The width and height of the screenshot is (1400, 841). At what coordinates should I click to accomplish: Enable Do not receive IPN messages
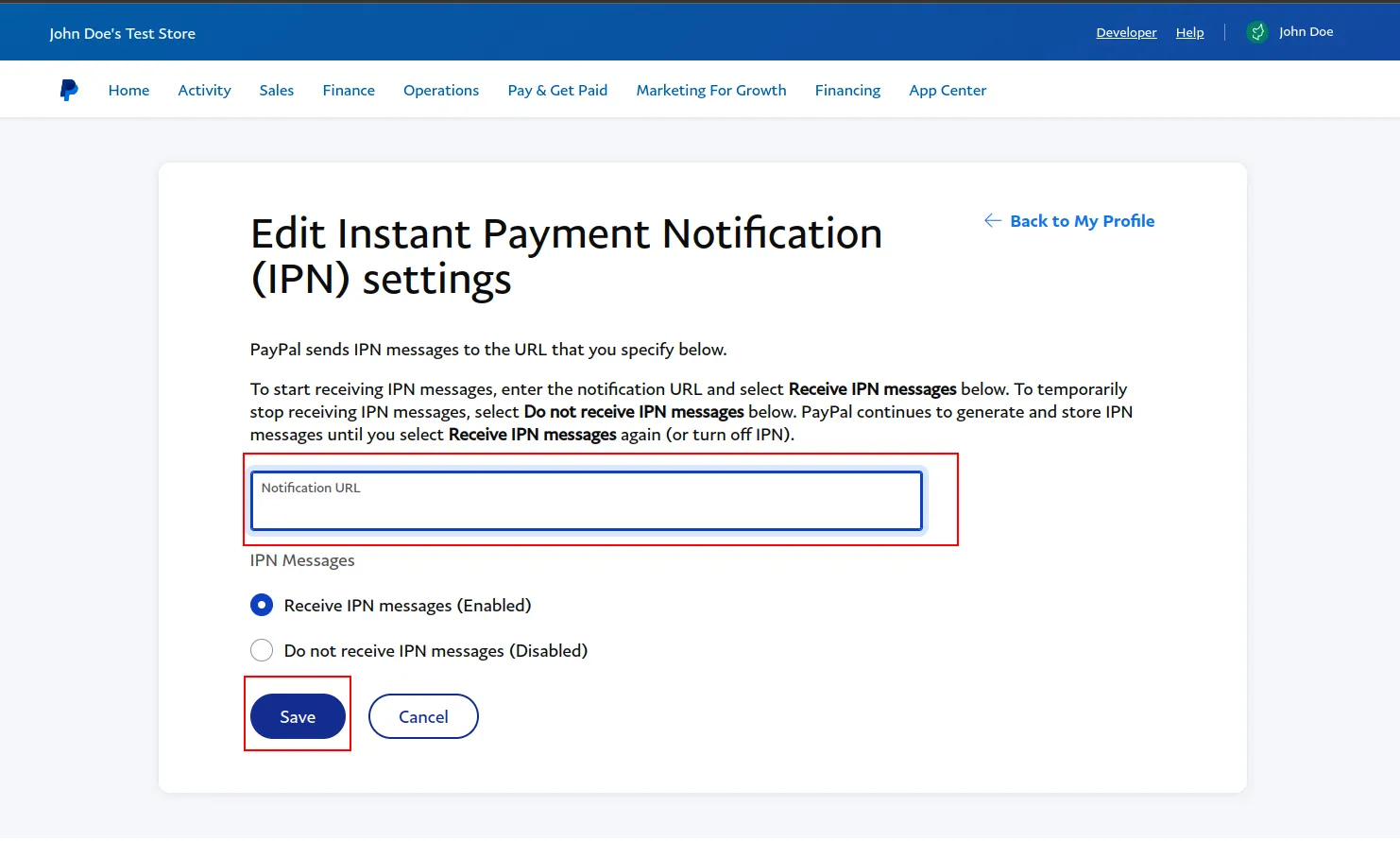(261, 650)
